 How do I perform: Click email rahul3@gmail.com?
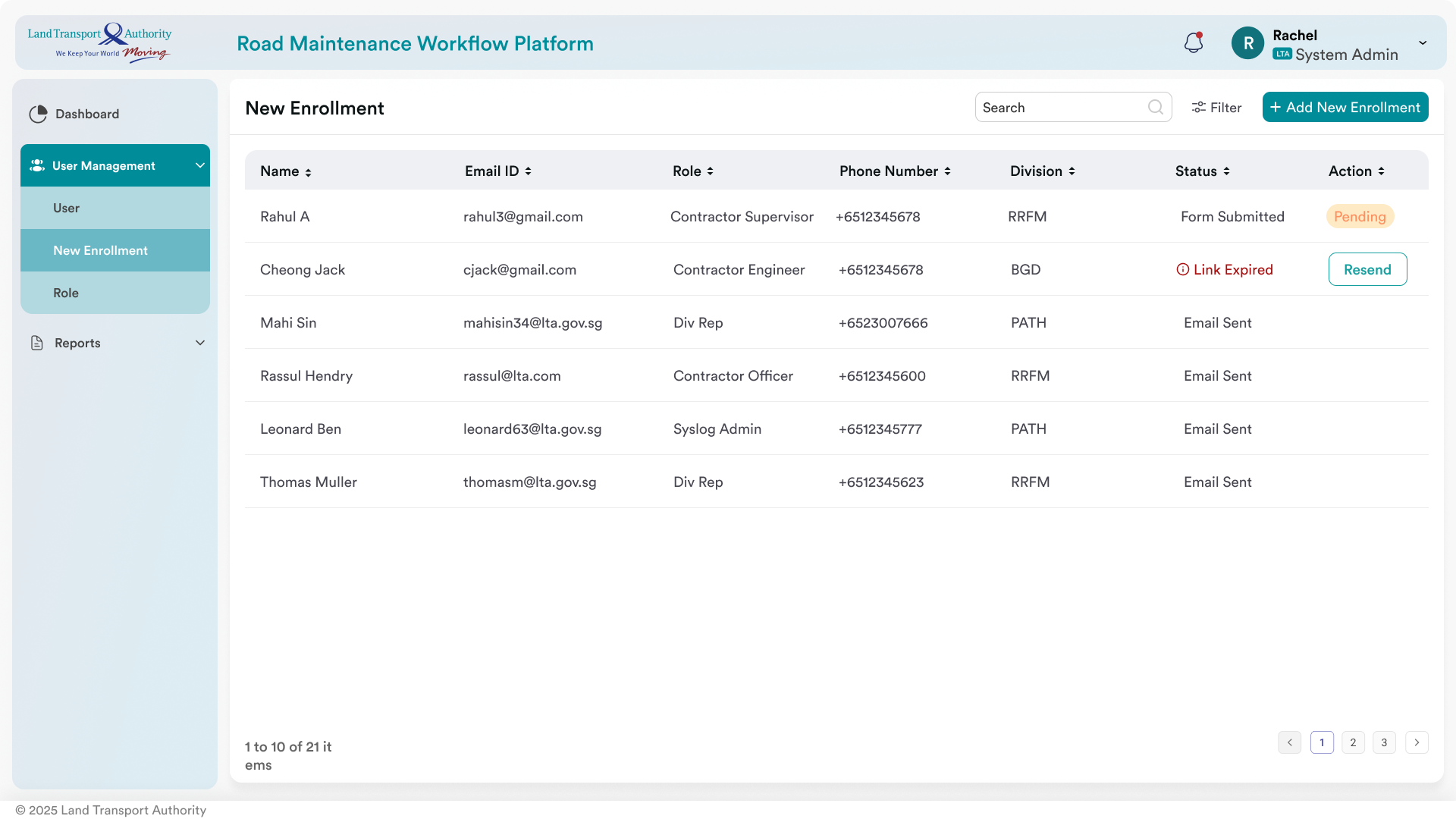(x=523, y=217)
